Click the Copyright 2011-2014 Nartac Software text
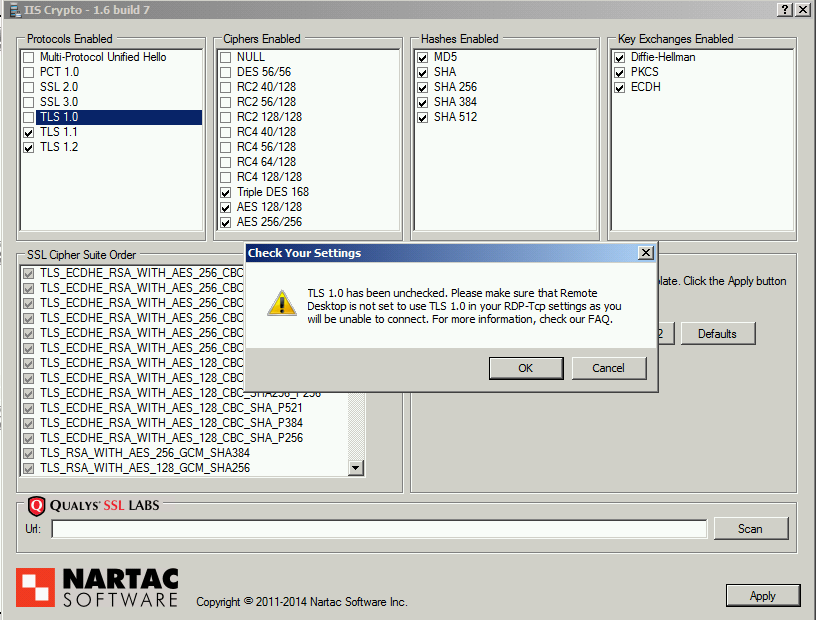 click(302, 602)
